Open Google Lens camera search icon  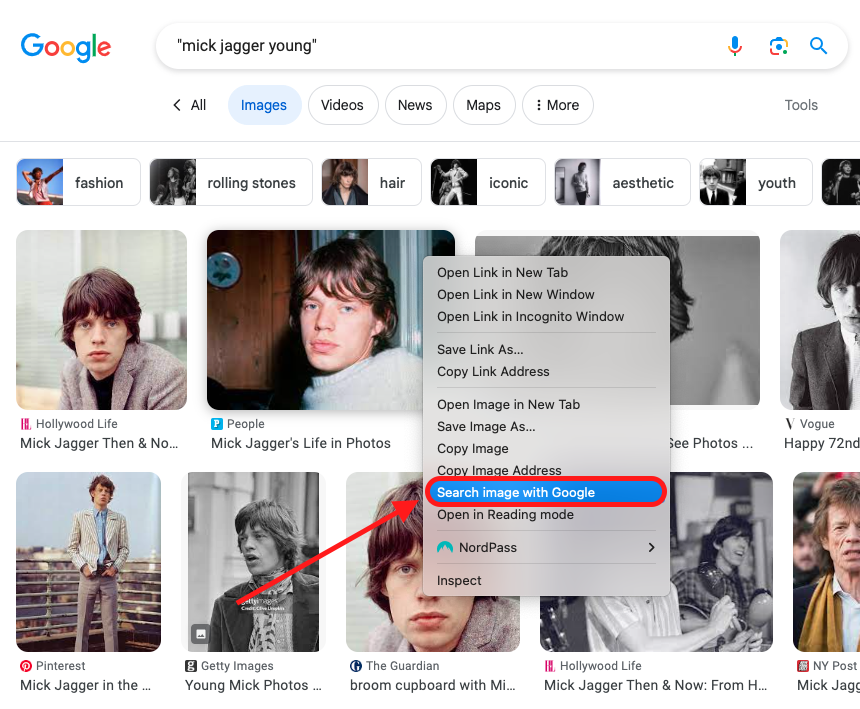point(778,46)
